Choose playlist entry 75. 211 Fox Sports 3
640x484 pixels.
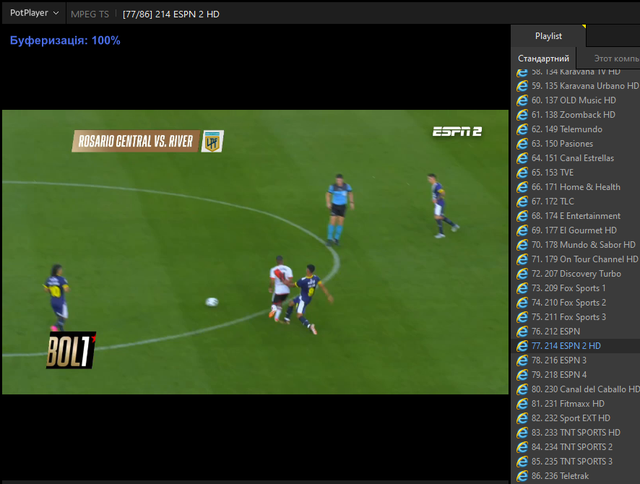(576, 317)
